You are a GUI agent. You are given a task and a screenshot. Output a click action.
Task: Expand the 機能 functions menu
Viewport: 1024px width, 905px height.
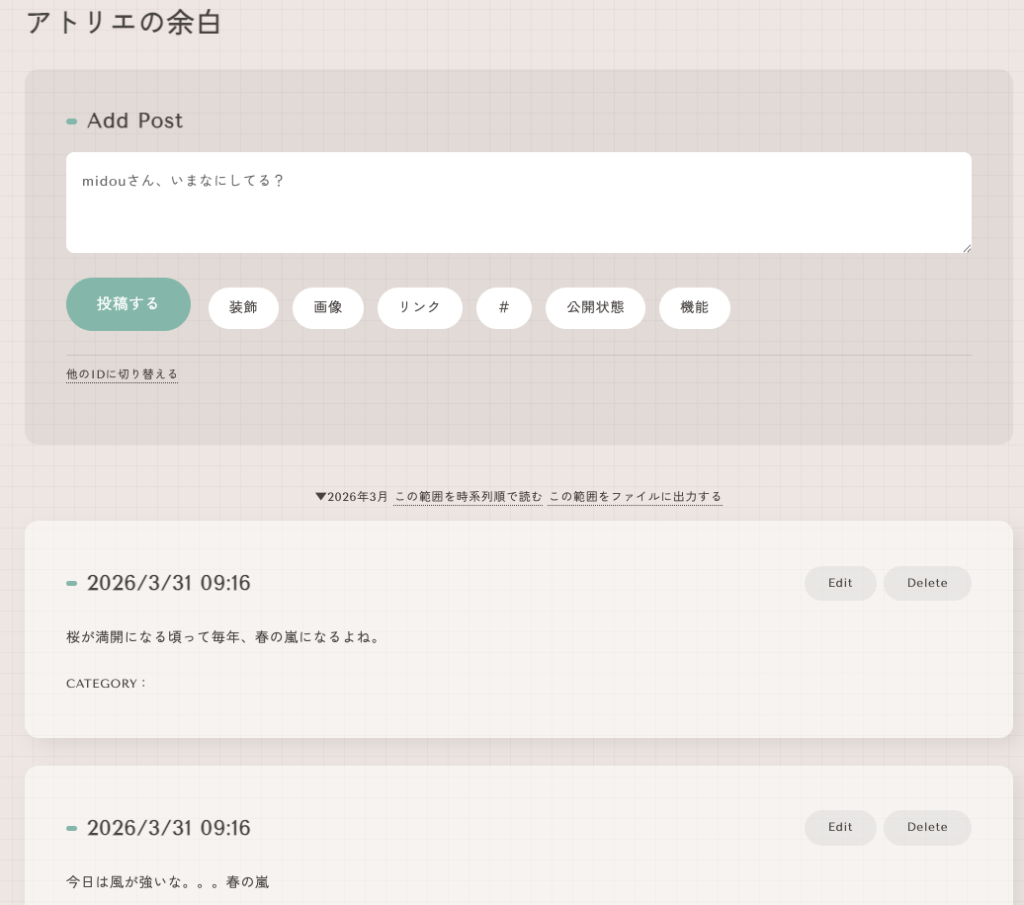(x=694, y=308)
